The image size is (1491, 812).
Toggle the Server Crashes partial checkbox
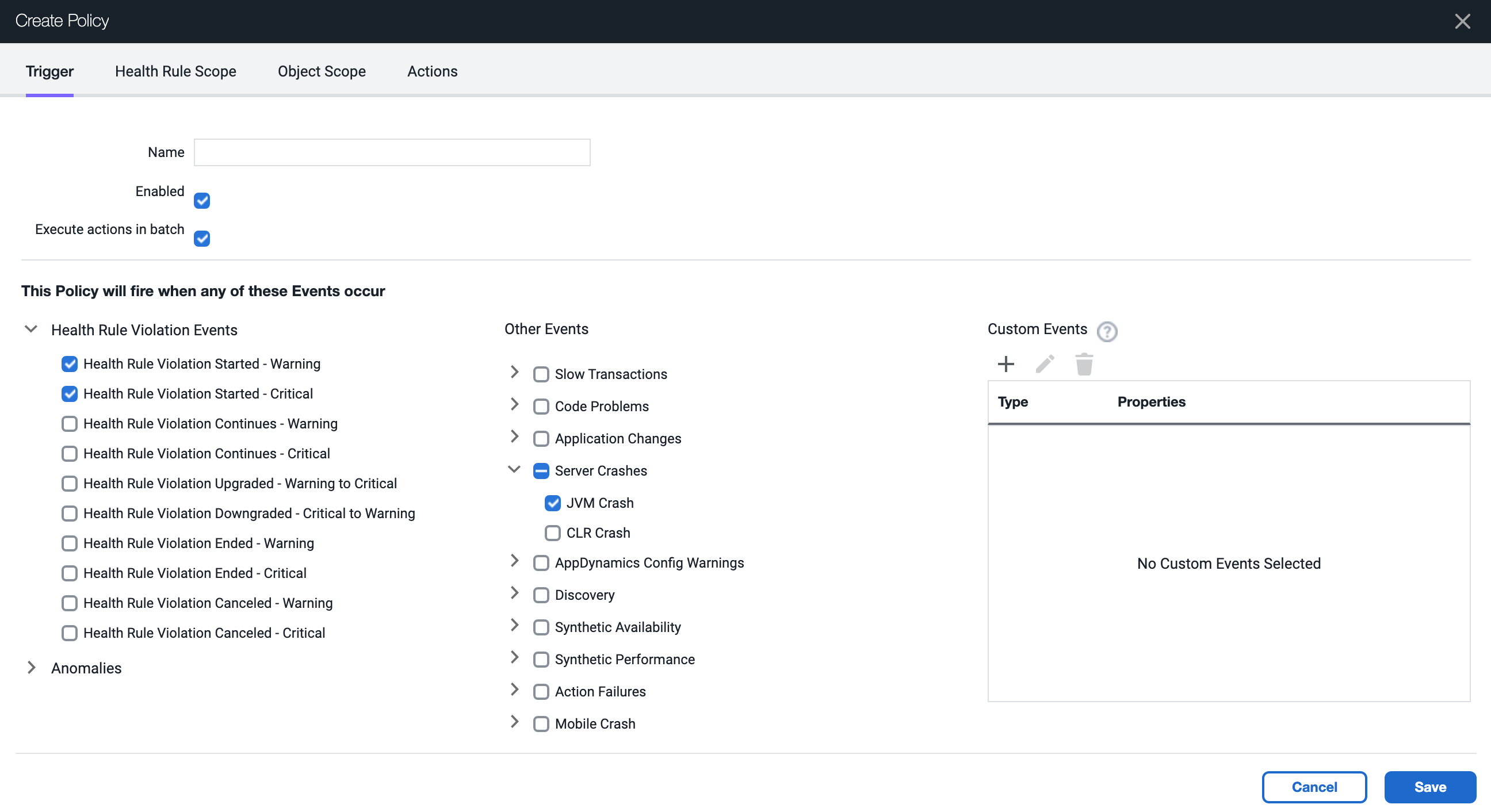coord(541,471)
